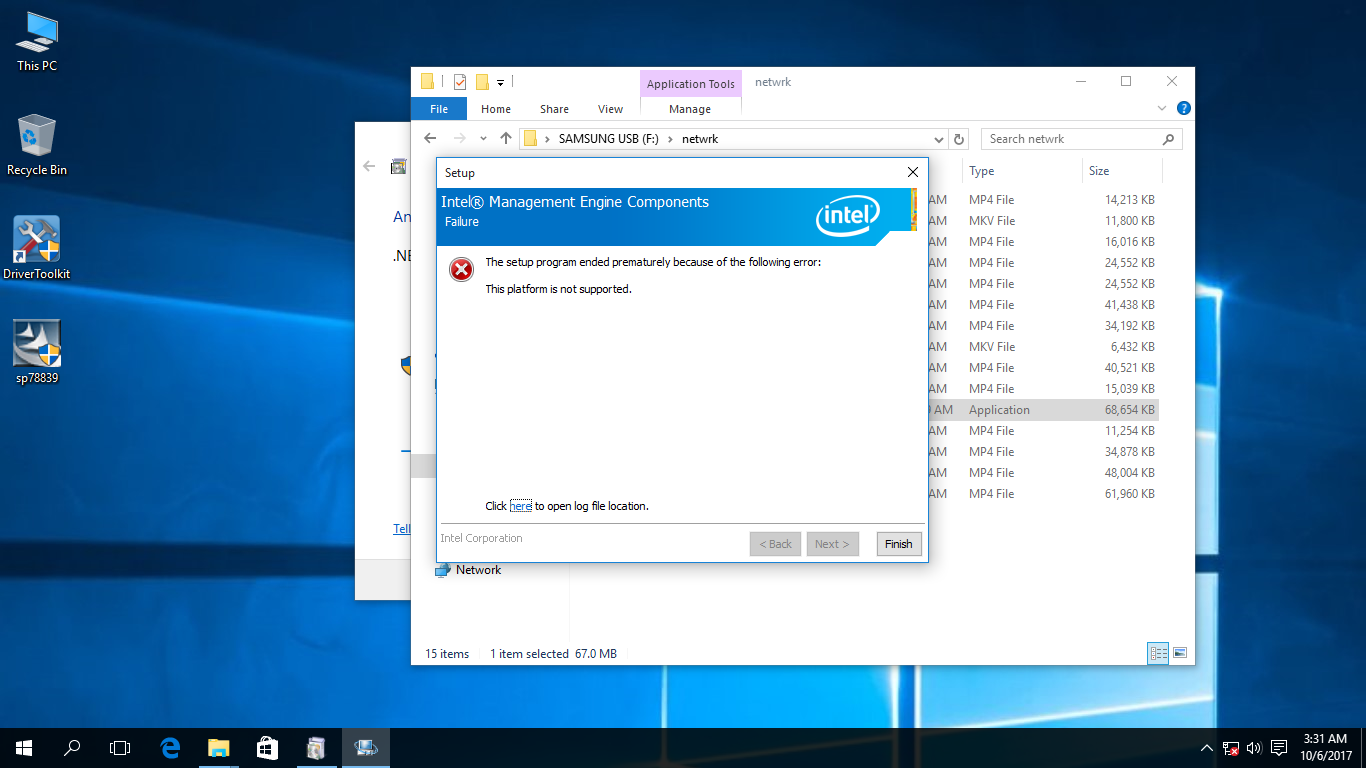Select Application Tools contextual tab

coord(691,84)
